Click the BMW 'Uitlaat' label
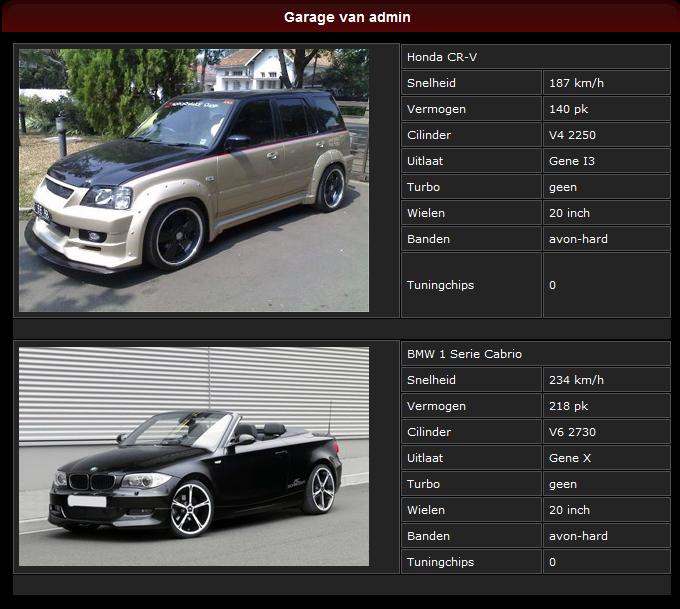Viewport: 680px width, 609px height. pos(425,458)
